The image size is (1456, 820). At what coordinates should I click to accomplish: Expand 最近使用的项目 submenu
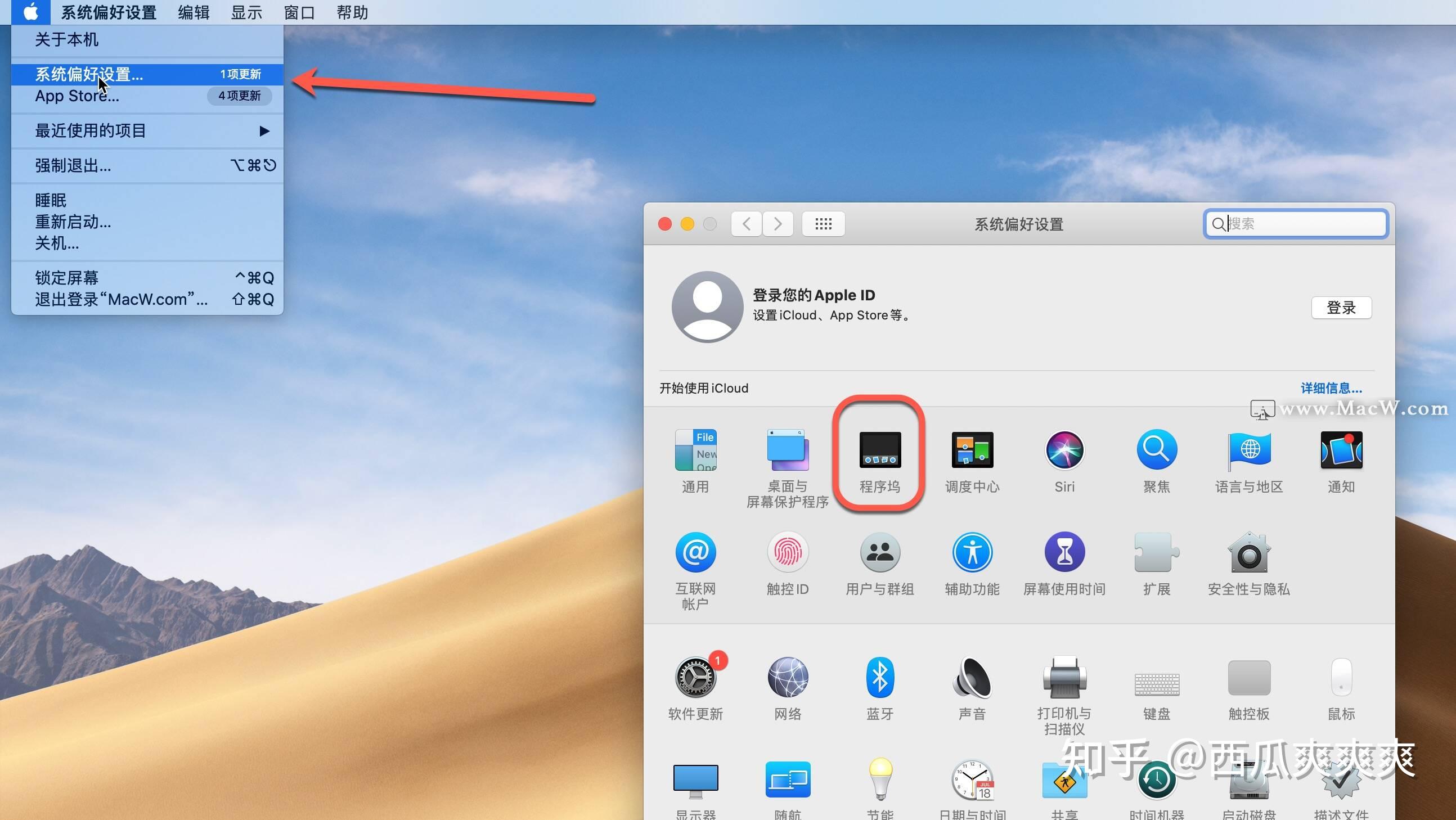(147, 130)
